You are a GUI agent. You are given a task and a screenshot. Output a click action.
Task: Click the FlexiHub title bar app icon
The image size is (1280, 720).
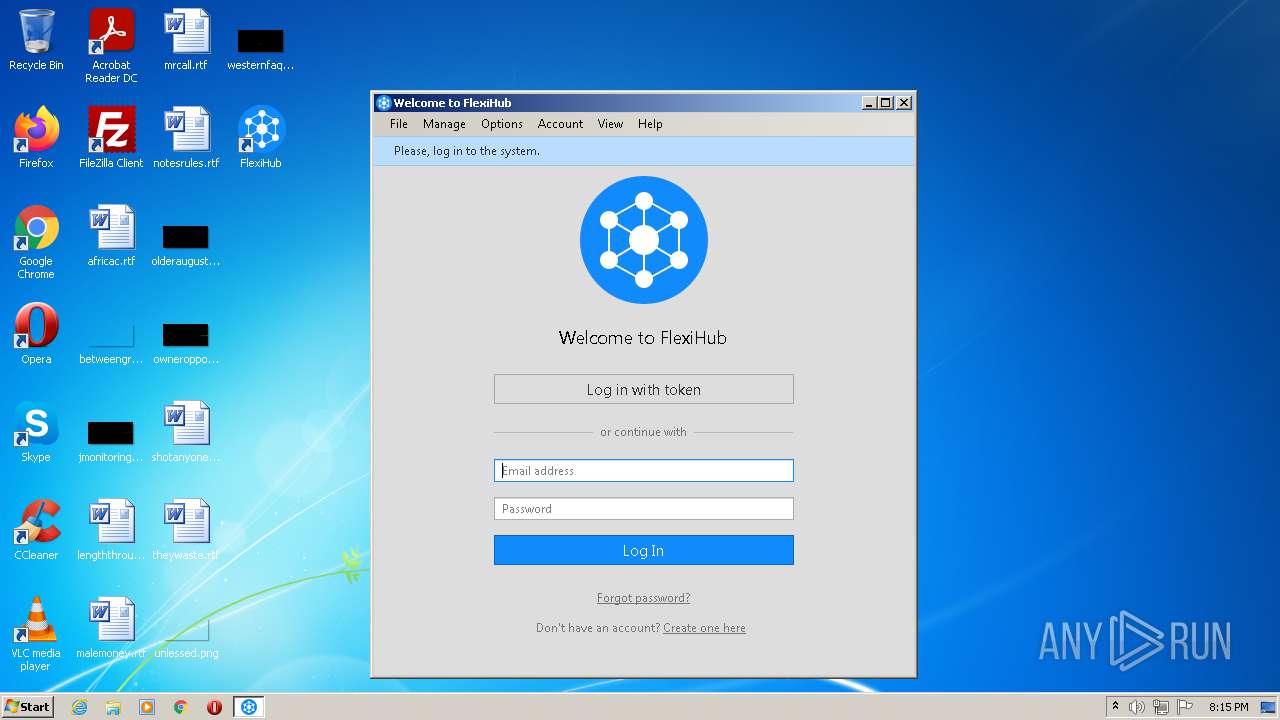pyautogui.click(x=383, y=103)
